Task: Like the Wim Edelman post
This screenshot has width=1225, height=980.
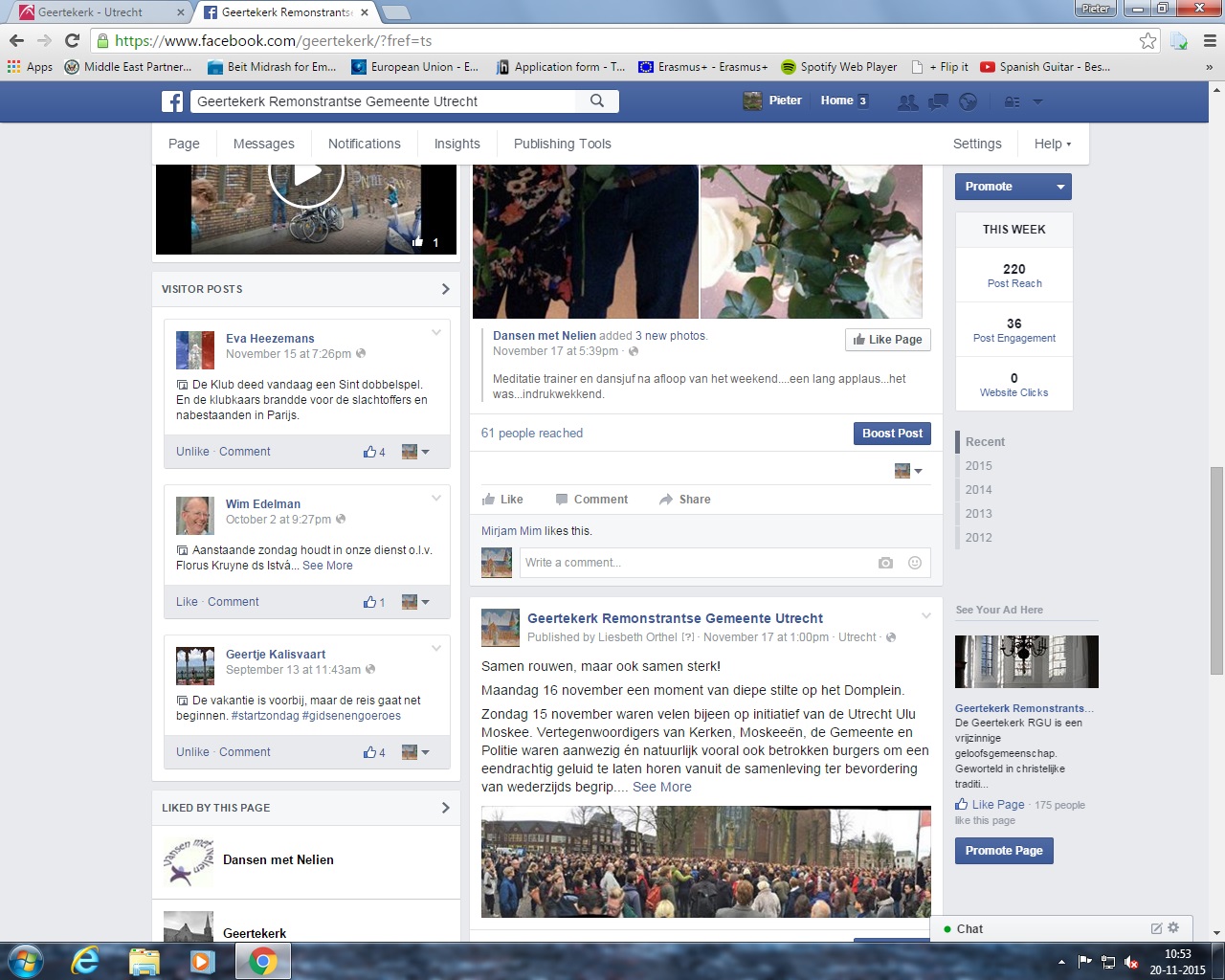Action: point(187,602)
